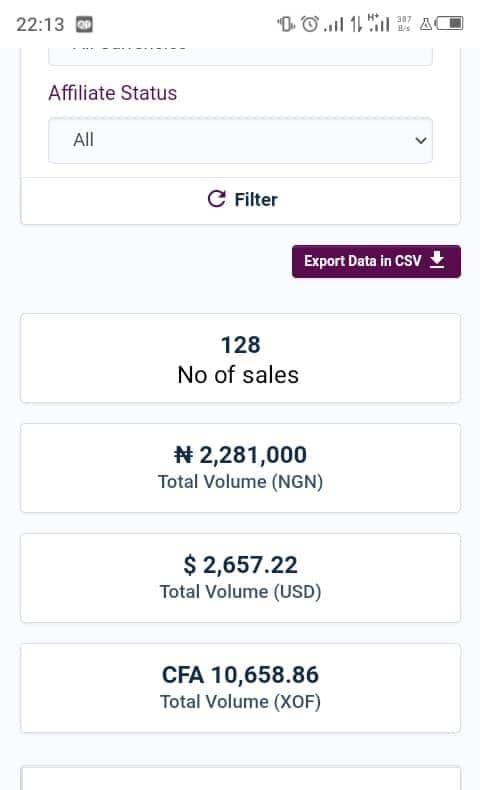Image resolution: width=480 pixels, height=790 pixels.
Task: Tap the vibrate mode status icon
Action: click(286, 24)
